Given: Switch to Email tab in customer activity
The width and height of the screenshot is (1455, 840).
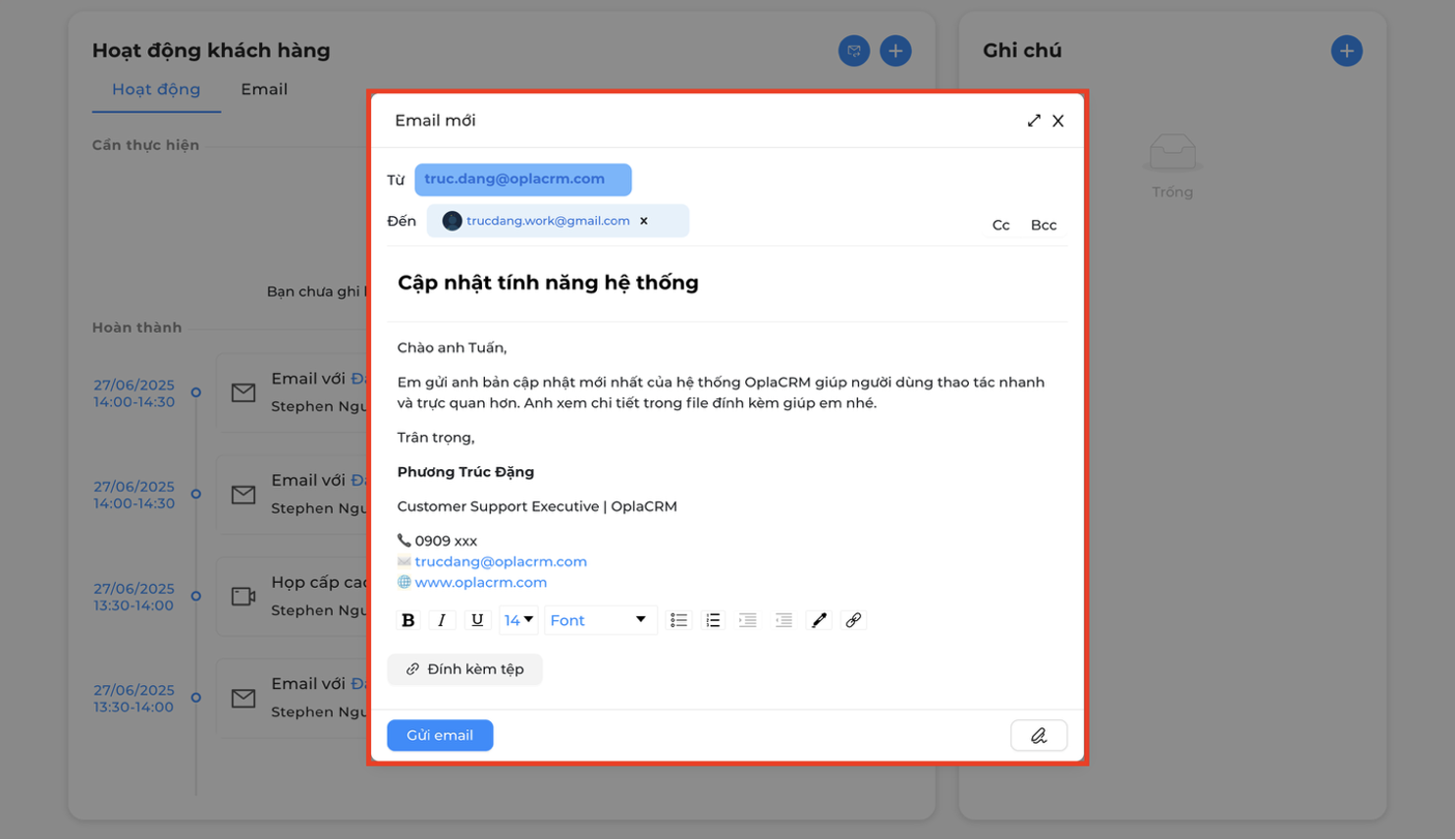Looking at the screenshot, I should [264, 89].
